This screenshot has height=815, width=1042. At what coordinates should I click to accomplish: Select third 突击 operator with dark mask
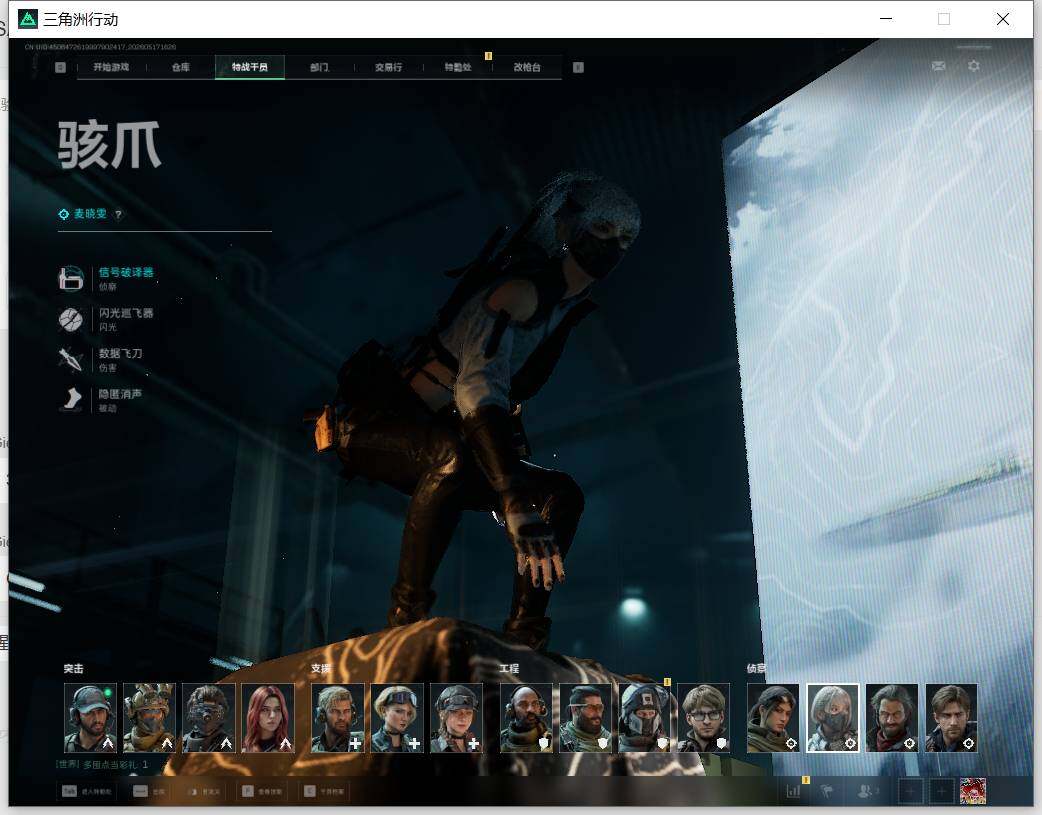[209, 718]
